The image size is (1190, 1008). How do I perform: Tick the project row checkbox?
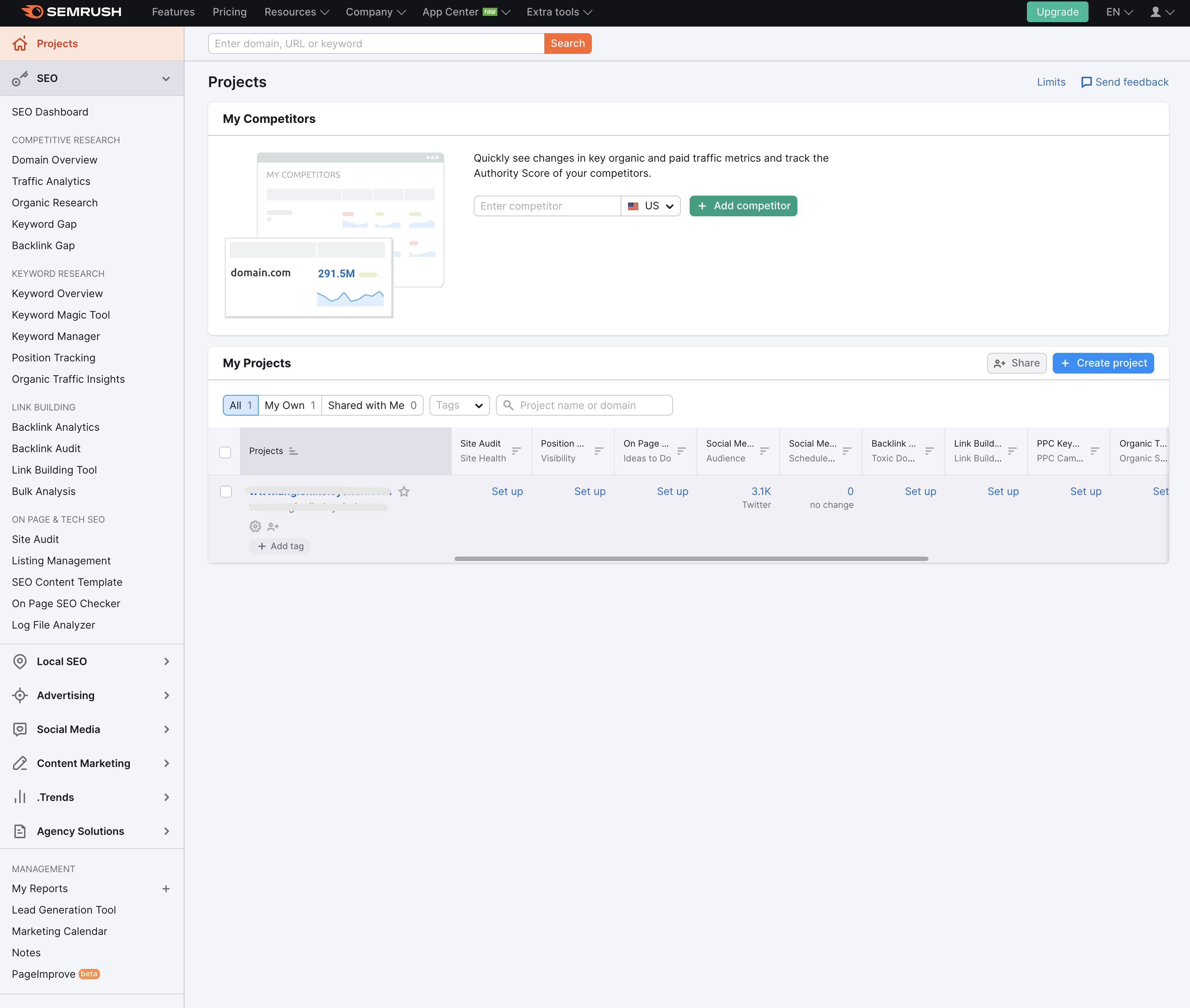pos(226,491)
